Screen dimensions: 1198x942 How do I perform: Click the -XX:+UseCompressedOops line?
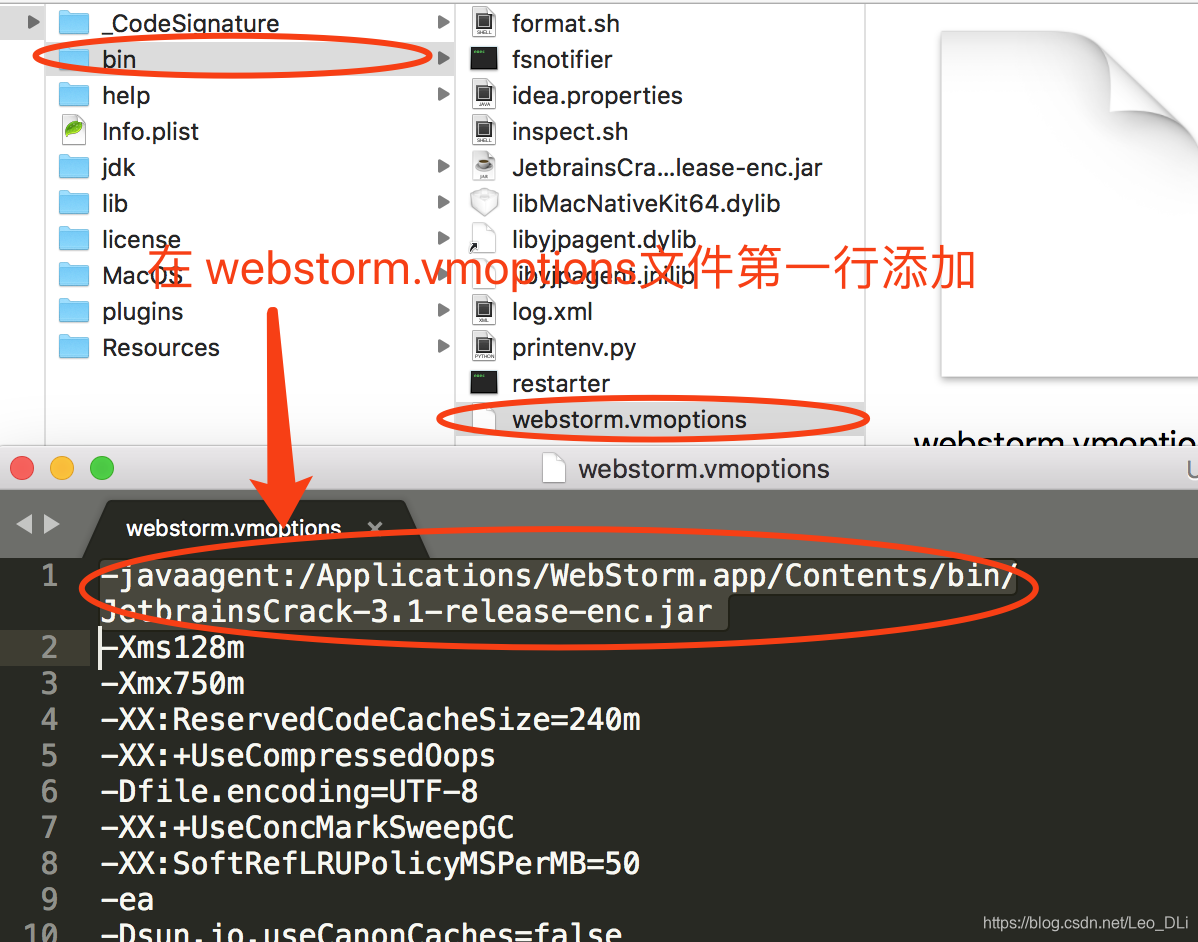coord(298,756)
